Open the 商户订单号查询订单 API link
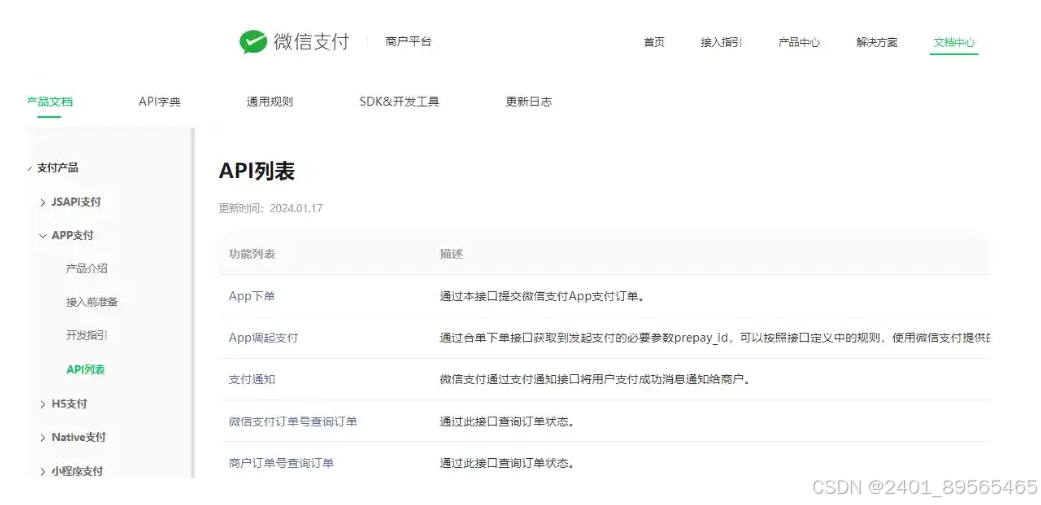Image resolution: width=1041 pixels, height=505 pixels. [x=281, y=463]
